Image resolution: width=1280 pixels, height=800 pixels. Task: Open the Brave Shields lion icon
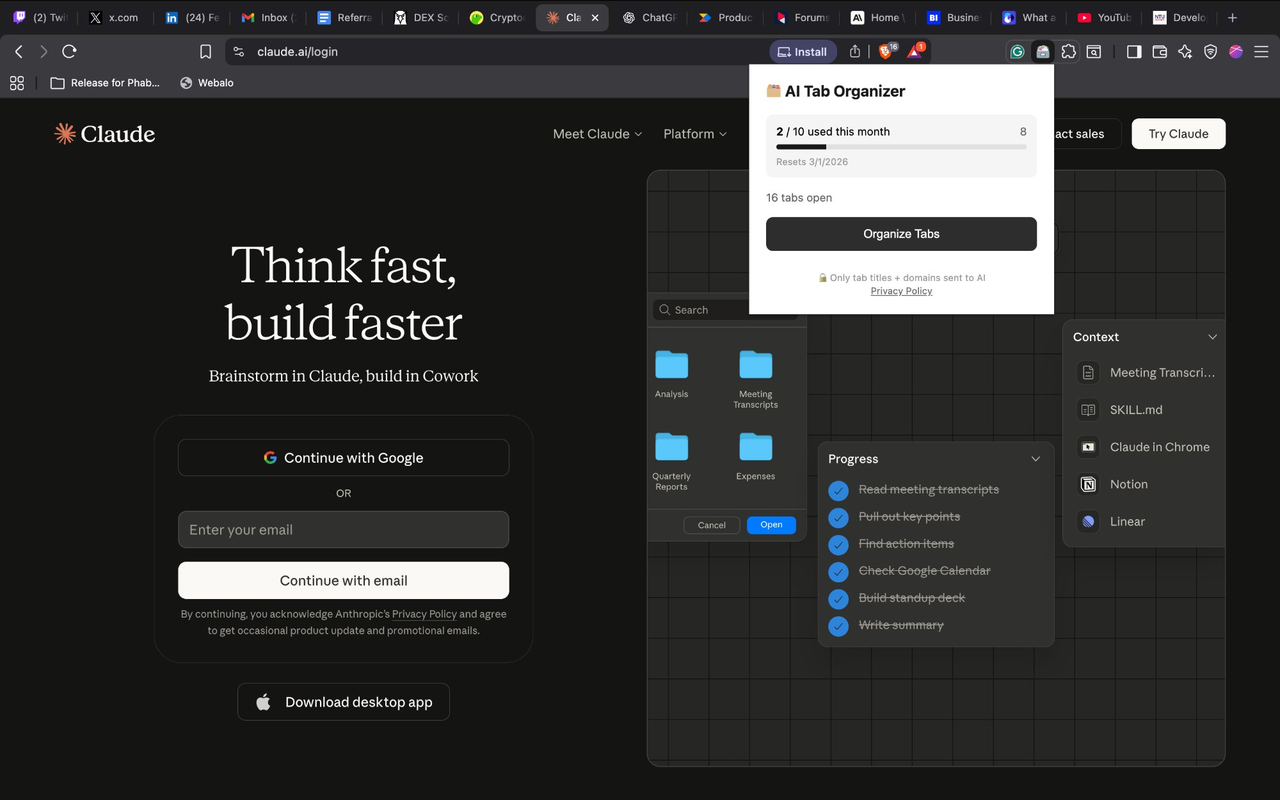pyautogui.click(x=887, y=51)
